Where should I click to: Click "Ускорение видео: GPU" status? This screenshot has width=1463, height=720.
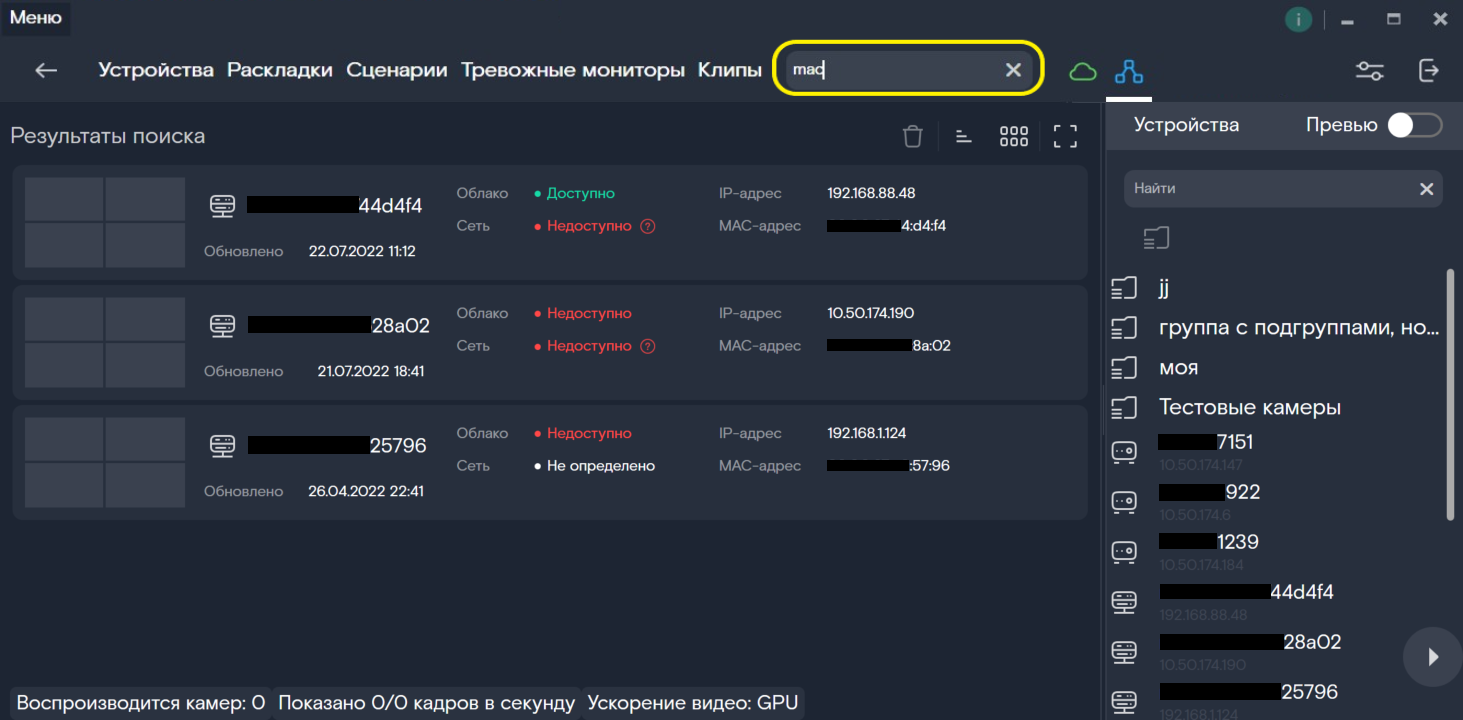(693, 703)
